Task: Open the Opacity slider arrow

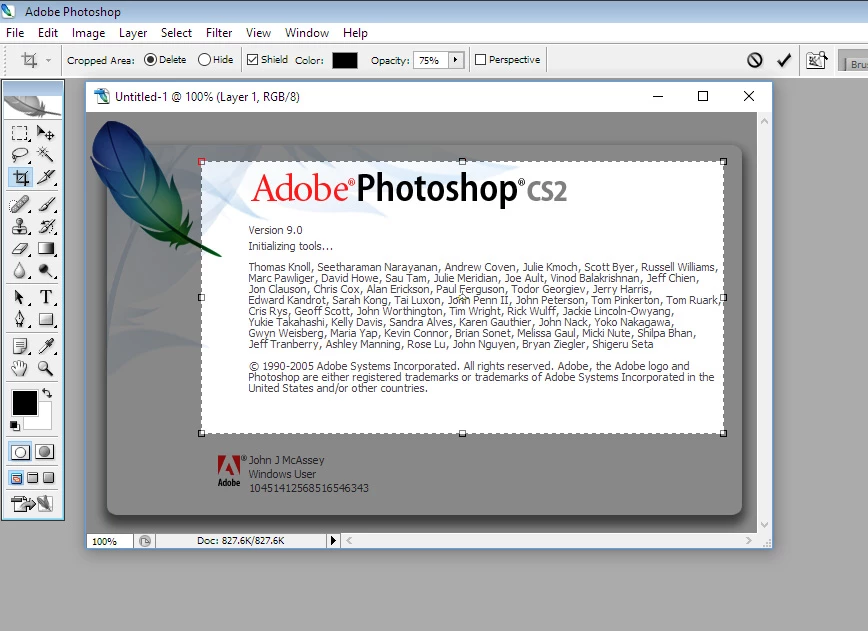Action: [x=456, y=60]
